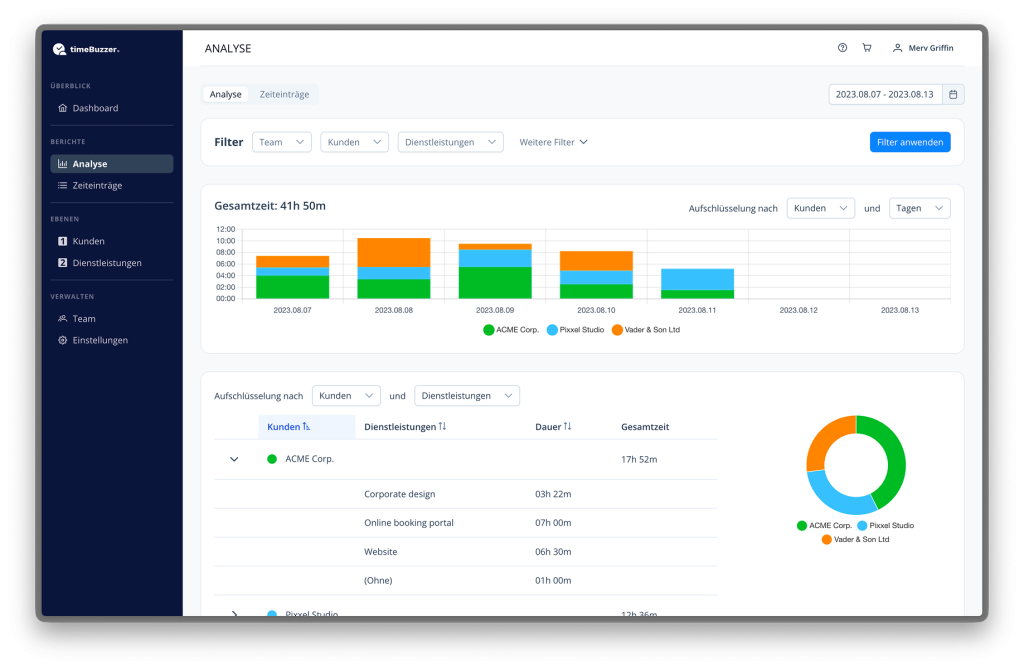Sort table by Dienstleistungen column
Screen dimensions: 1024x669
(x=405, y=427)
